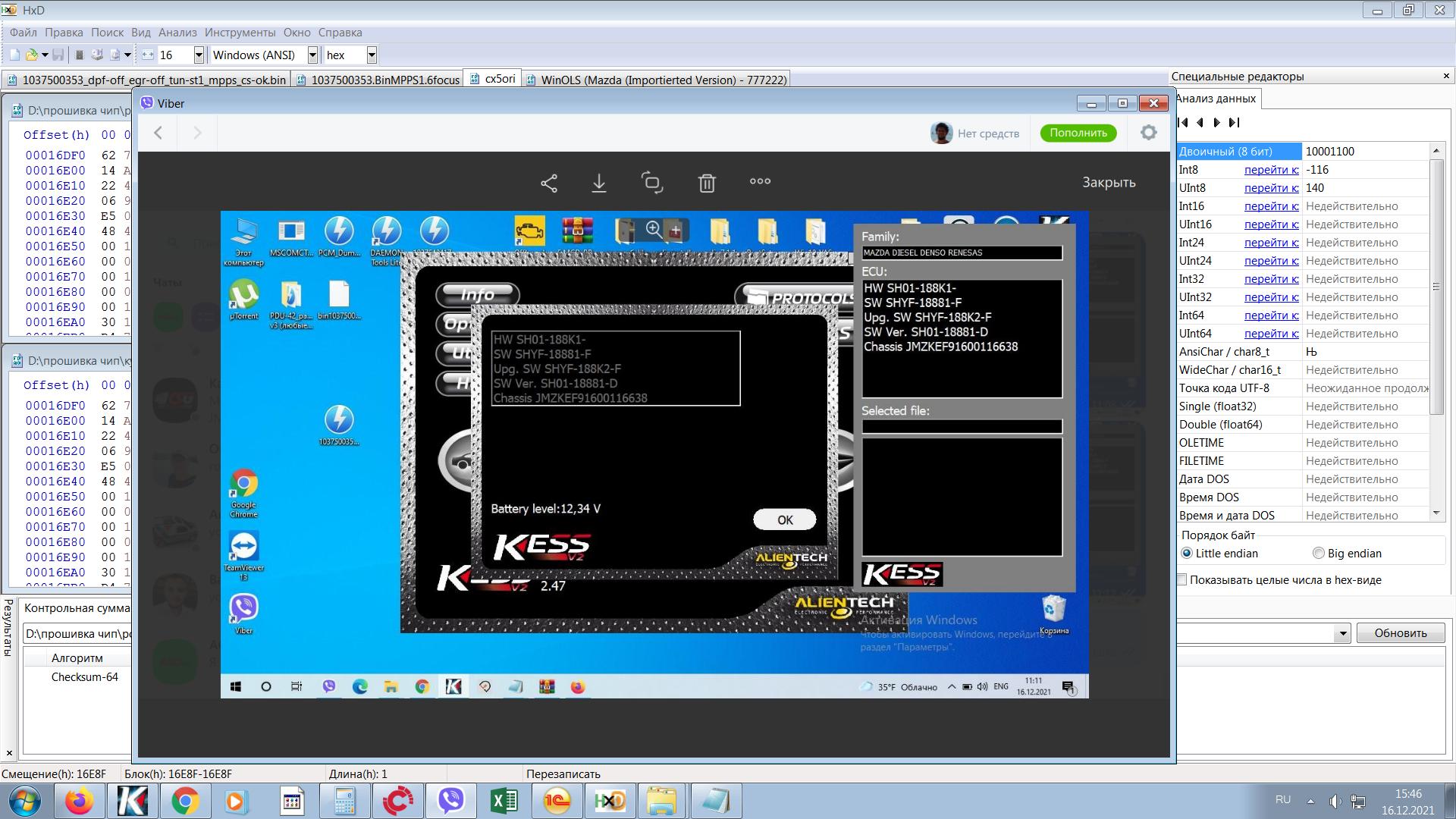Select Big endian byte order
This screenshot has height=819, width=1456.
tap(1319, 554)
